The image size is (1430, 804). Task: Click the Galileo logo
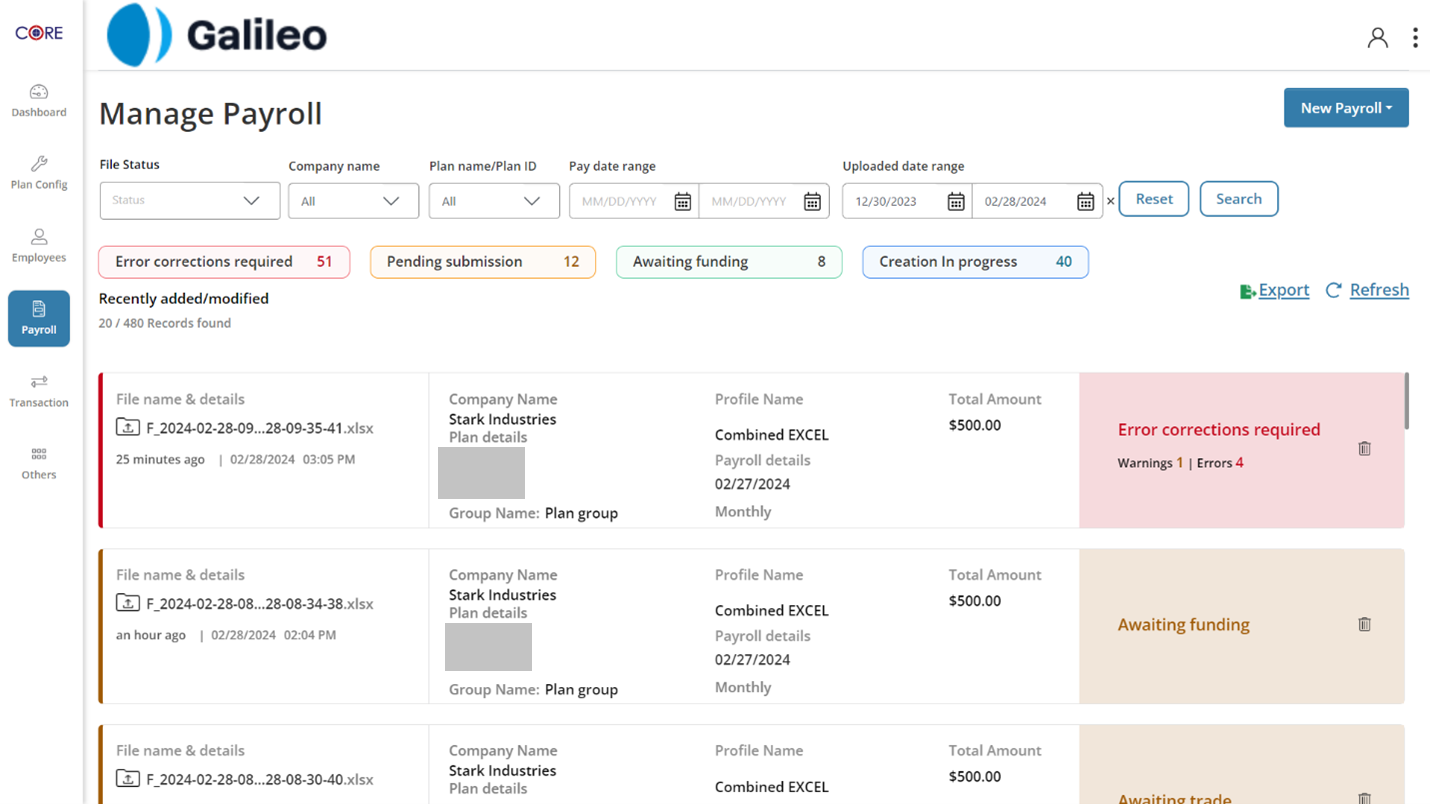(x=217, y=36)
